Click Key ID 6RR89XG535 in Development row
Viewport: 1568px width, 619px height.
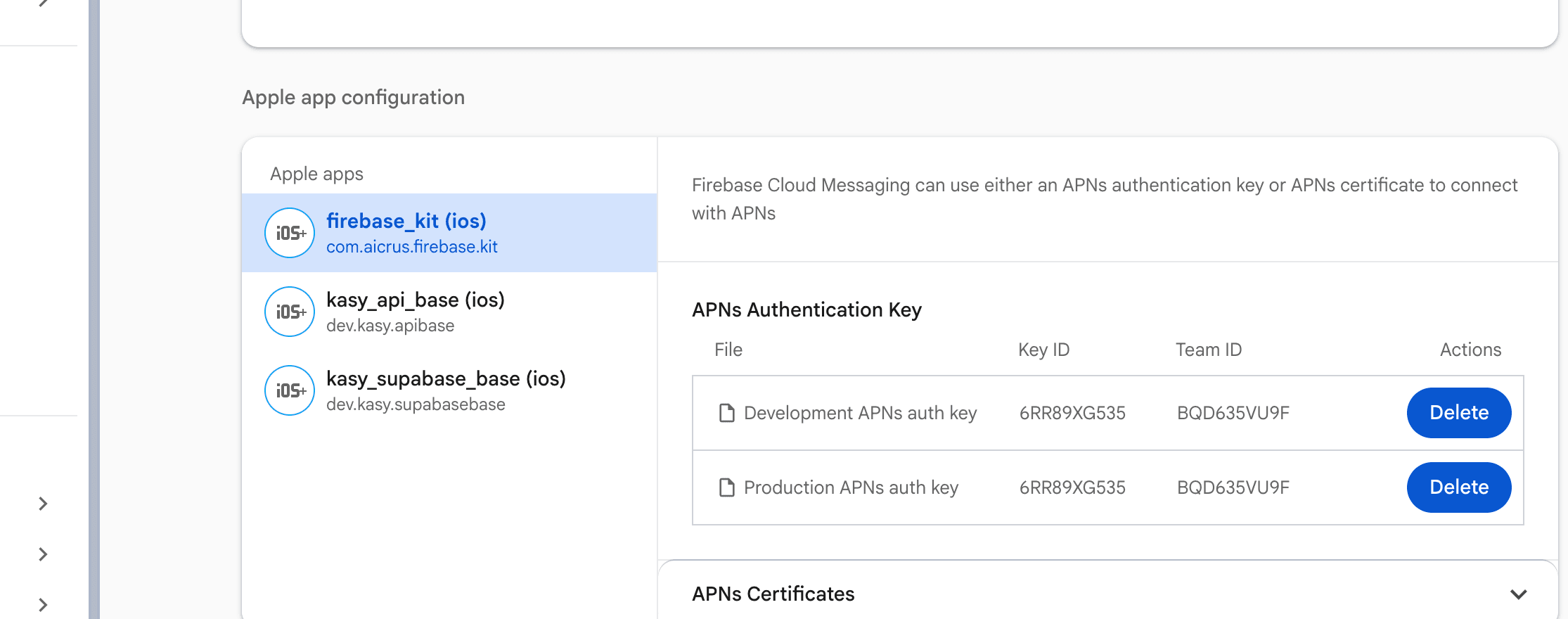(x=1072, y=413)
